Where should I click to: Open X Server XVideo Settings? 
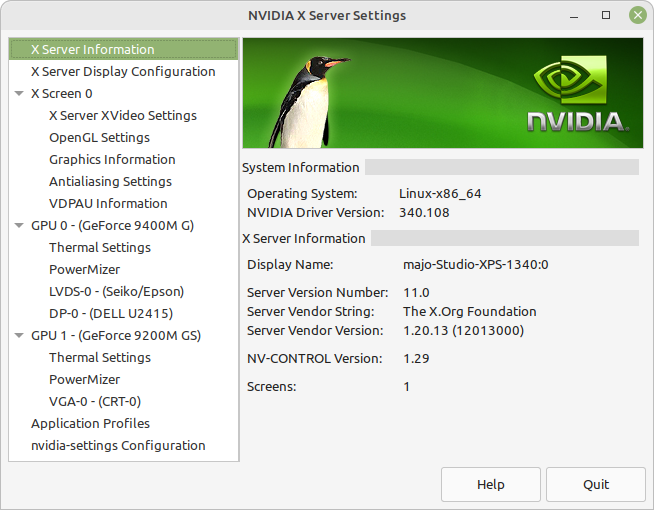[x=123, y=116]
